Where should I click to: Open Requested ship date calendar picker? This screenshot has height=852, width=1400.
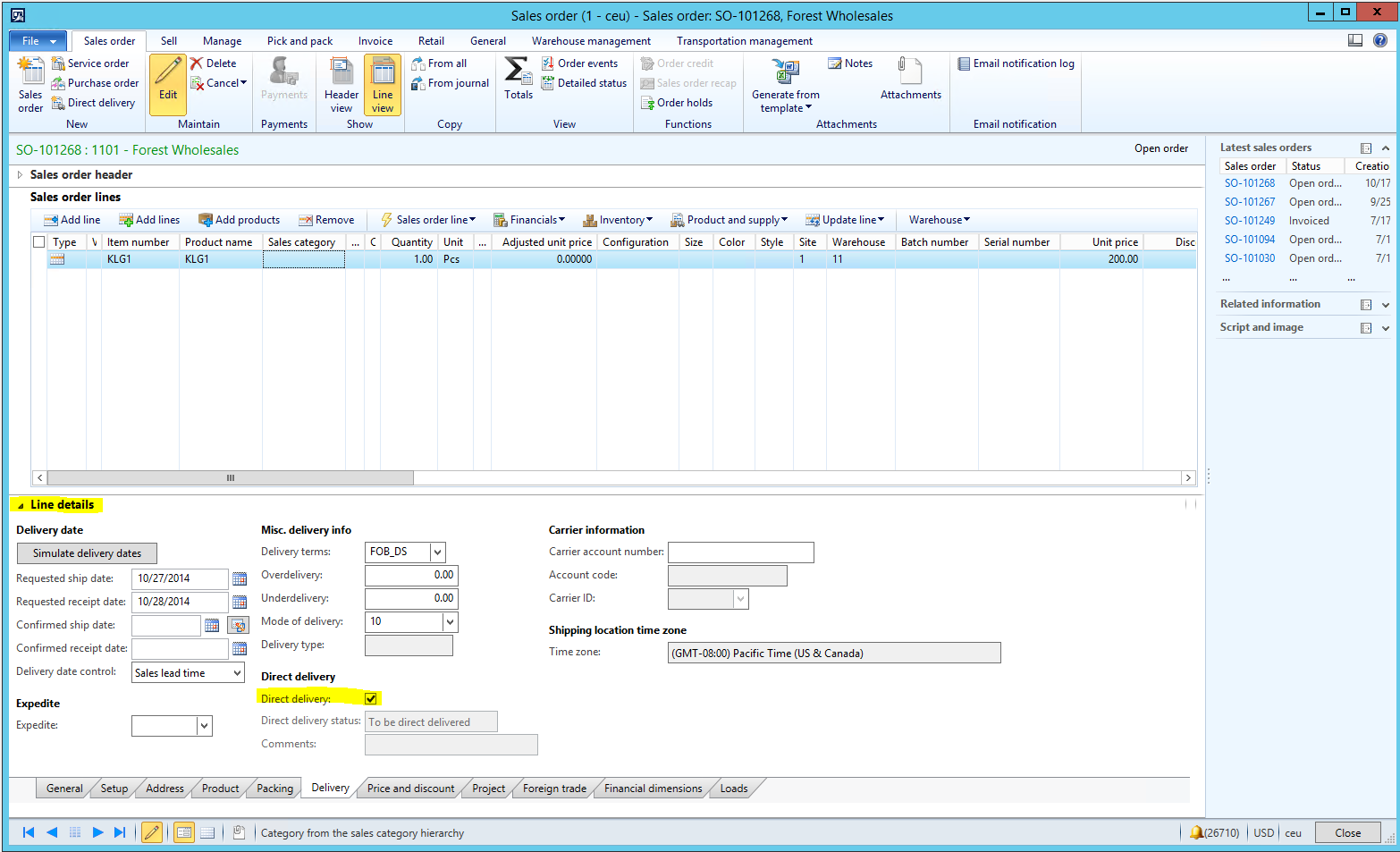tap(240, 578)
